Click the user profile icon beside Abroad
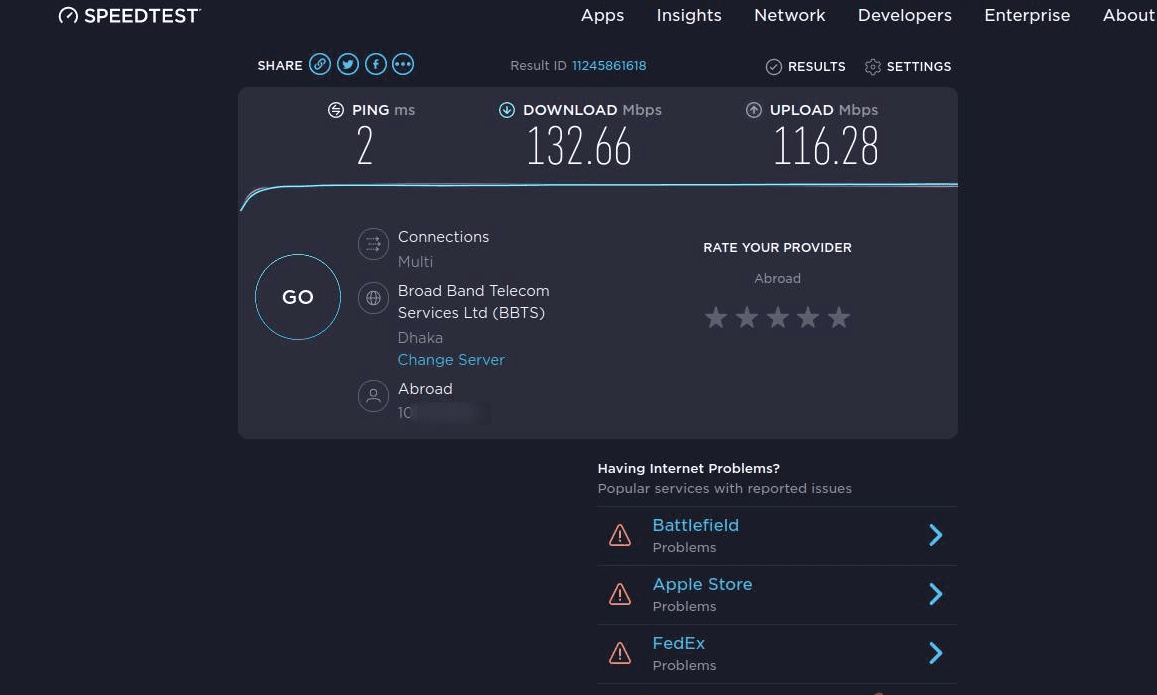This screenshot has width=1157, height=695. (373, 396)
